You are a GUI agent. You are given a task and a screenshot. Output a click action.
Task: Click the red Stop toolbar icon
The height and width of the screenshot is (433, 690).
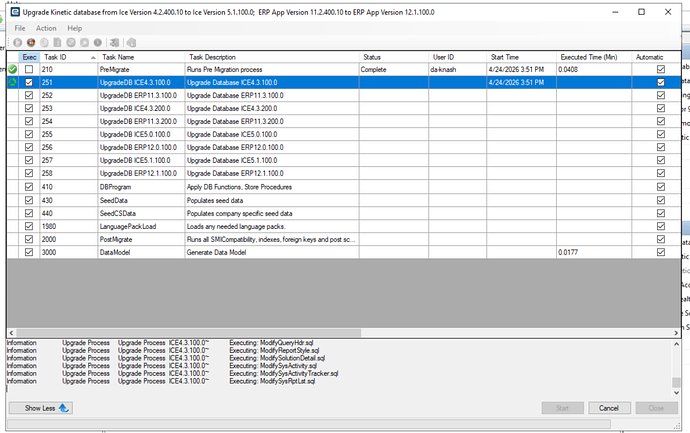click(31, 43)
